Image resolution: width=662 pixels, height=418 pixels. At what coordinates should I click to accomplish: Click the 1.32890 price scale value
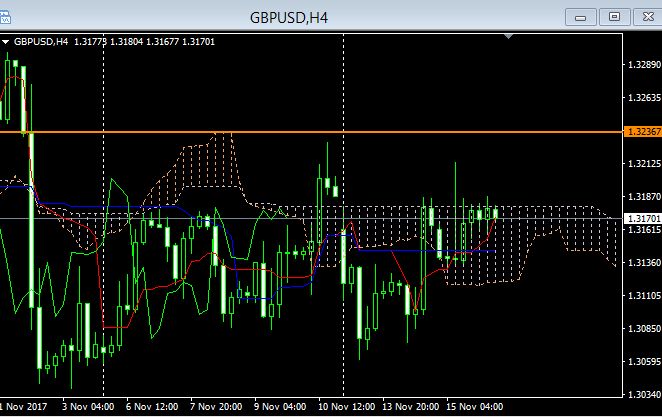(x=644, y=65)
